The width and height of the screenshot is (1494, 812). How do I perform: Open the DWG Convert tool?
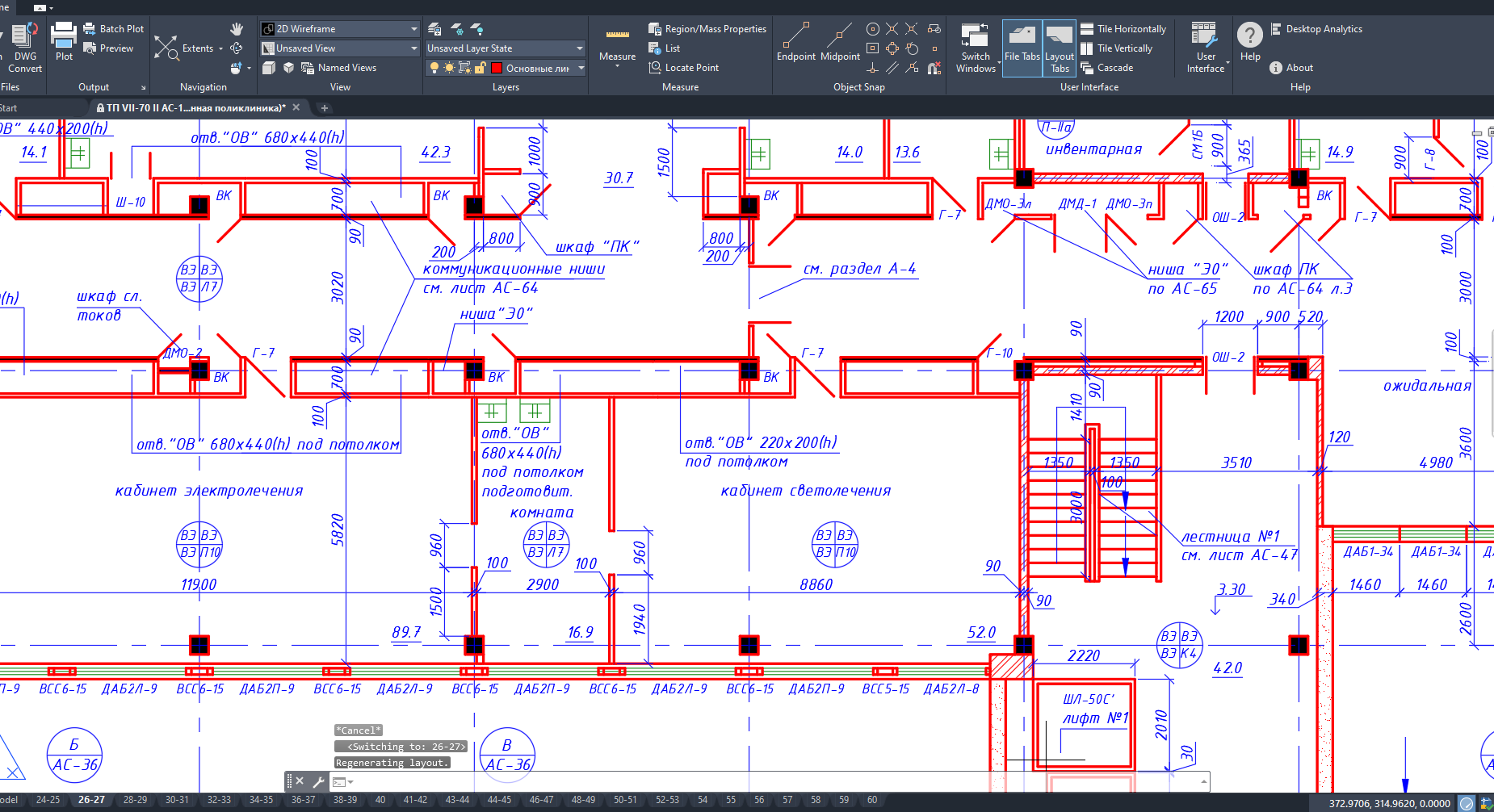coord(25,40)
